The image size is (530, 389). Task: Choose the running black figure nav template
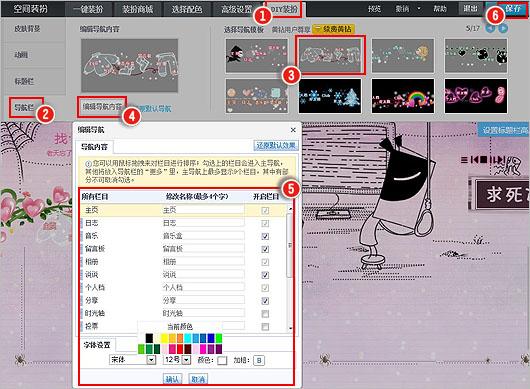point(257,55)
